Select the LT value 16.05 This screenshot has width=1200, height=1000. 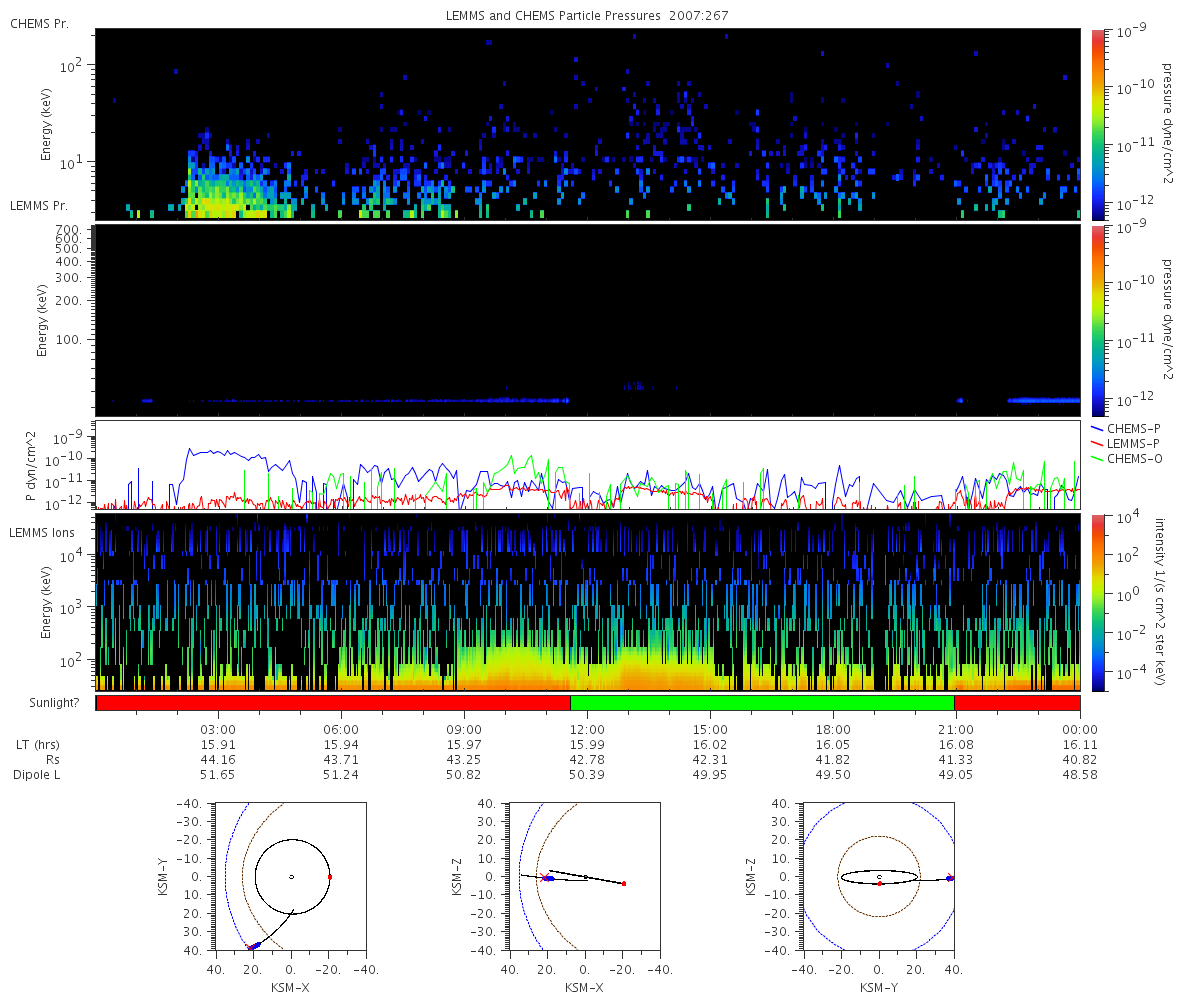click(833, 745)
